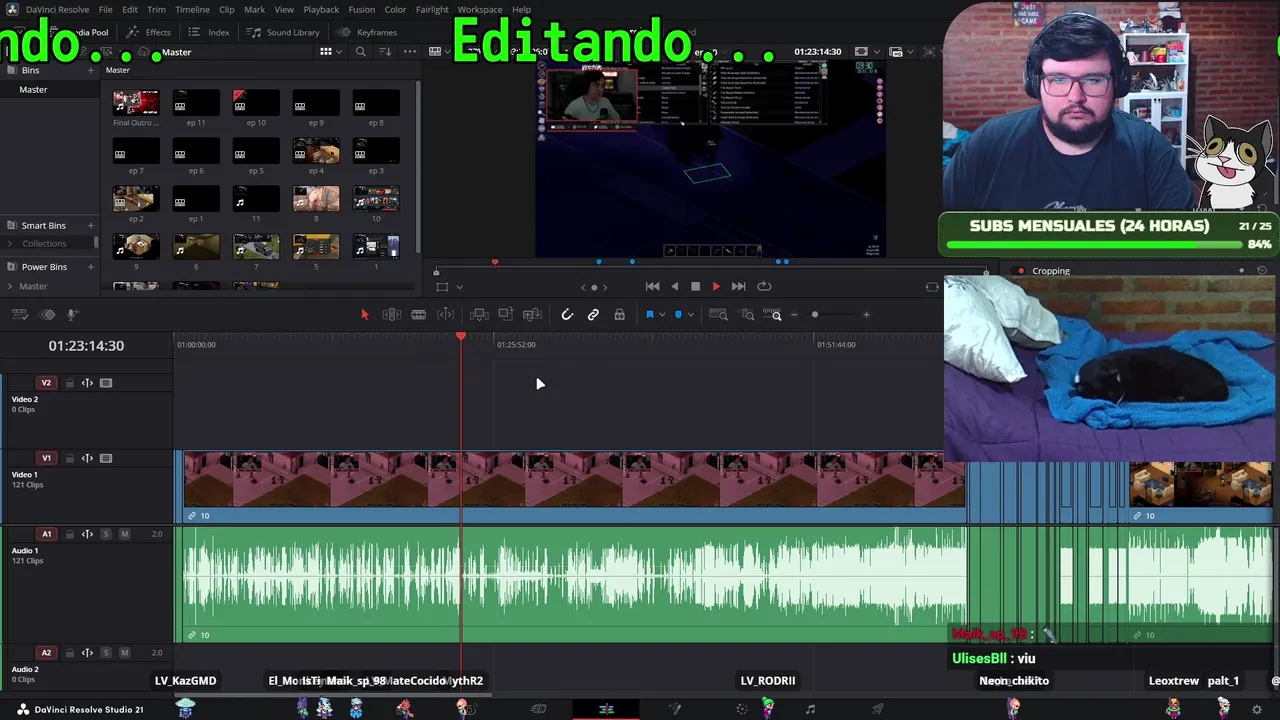The image size is (1280, 720).
Task: Add a new bin with plus icon
Action: [x=91, y=70]
